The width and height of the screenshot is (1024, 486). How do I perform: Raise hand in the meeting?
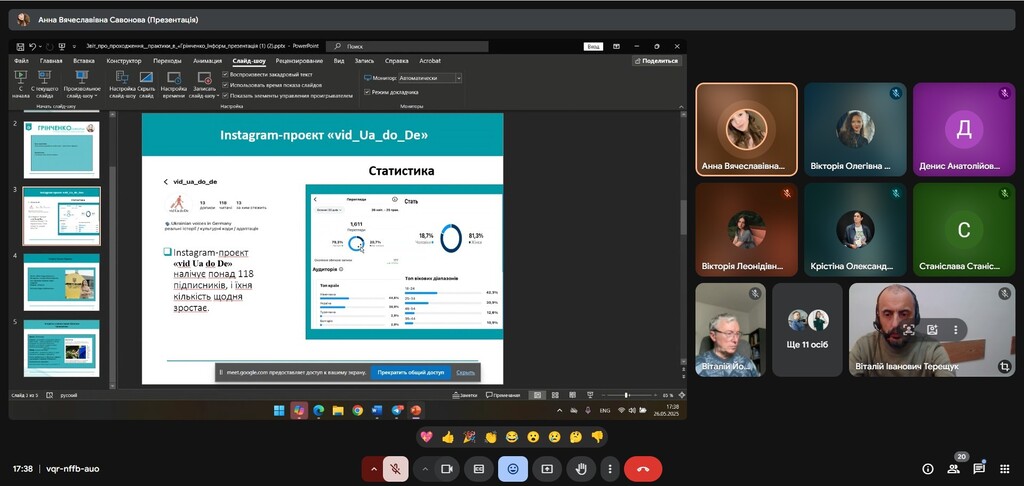coord(580,468)
